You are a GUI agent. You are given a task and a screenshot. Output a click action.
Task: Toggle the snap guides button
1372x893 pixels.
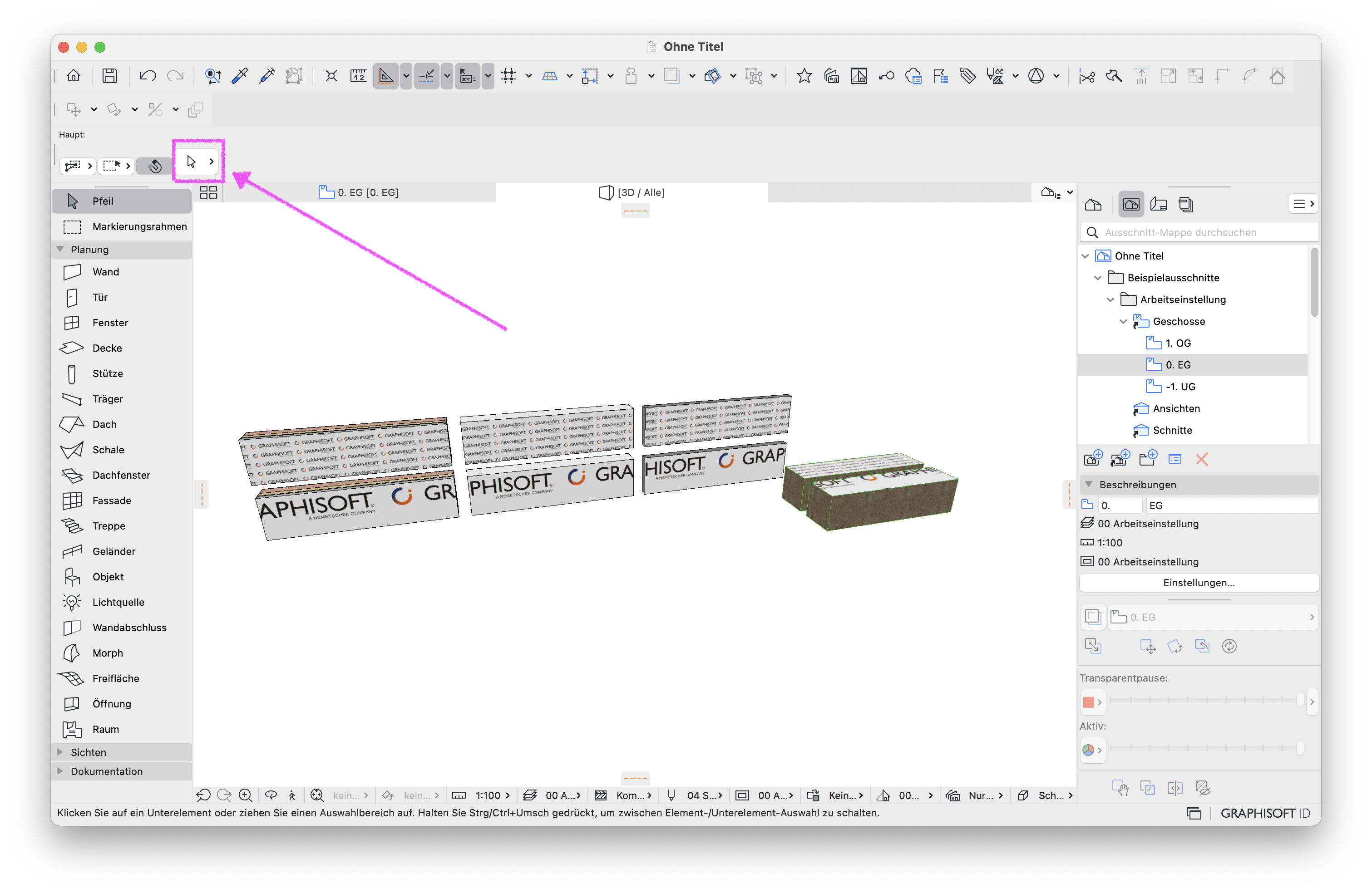(427, 75)
